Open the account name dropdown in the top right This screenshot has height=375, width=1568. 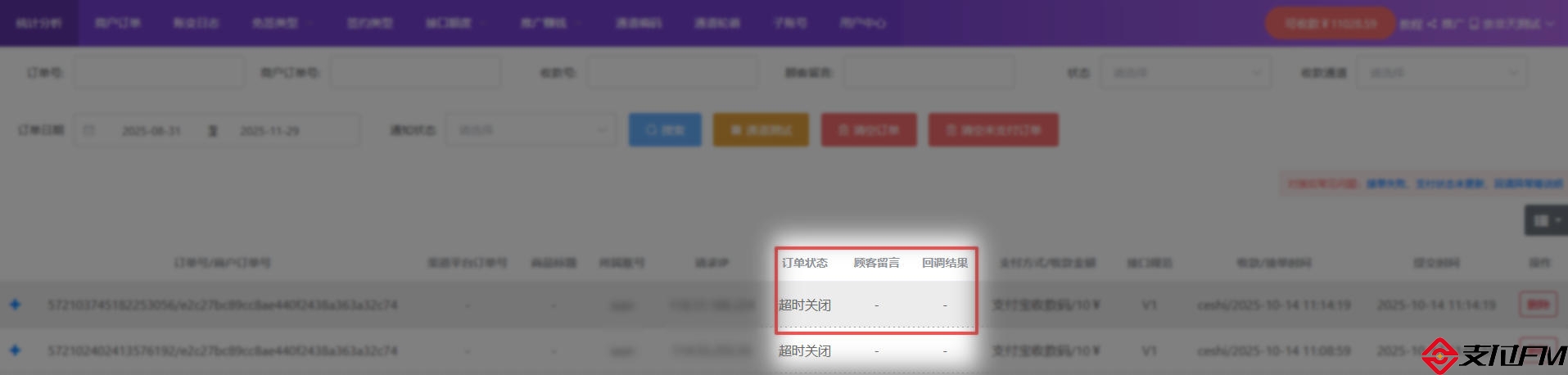click(1515, 24)
